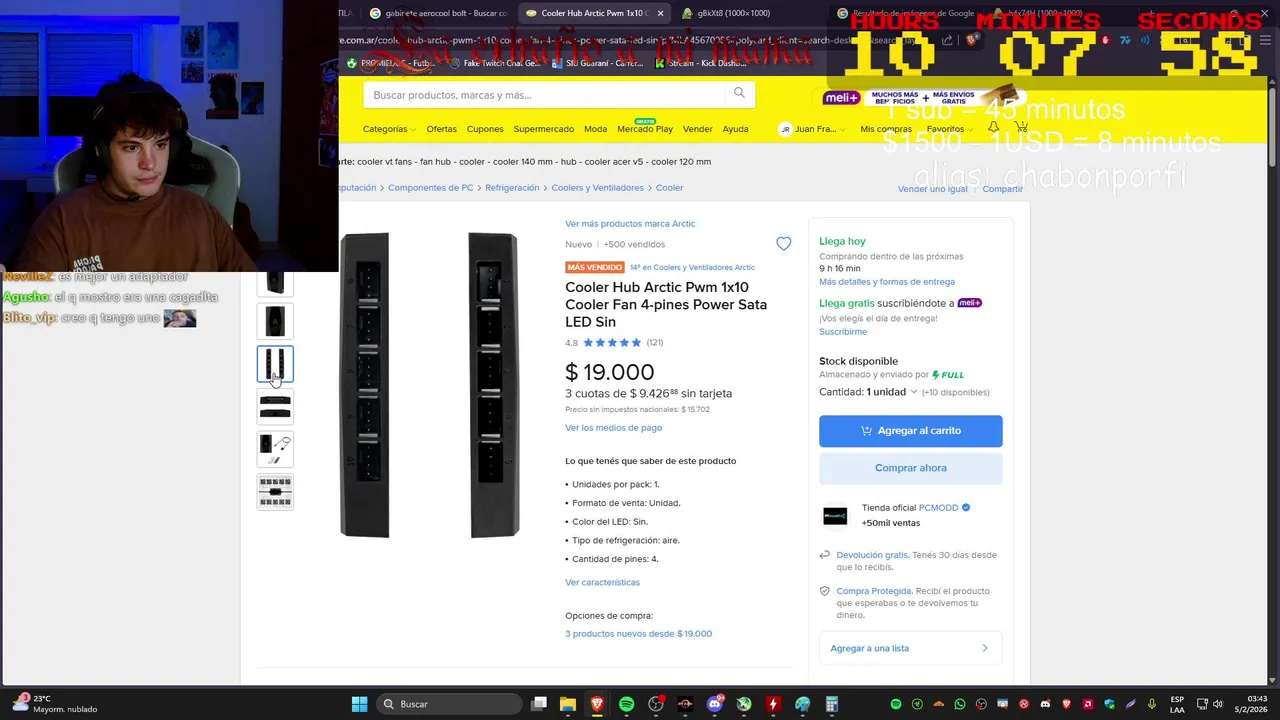
Task: Open 3 productos nuevos desde $19.000 link
Action: pos(638,634)
